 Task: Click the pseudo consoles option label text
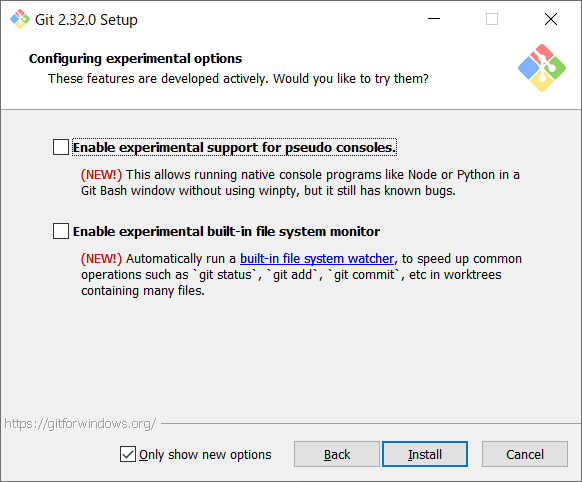(234, 147)
